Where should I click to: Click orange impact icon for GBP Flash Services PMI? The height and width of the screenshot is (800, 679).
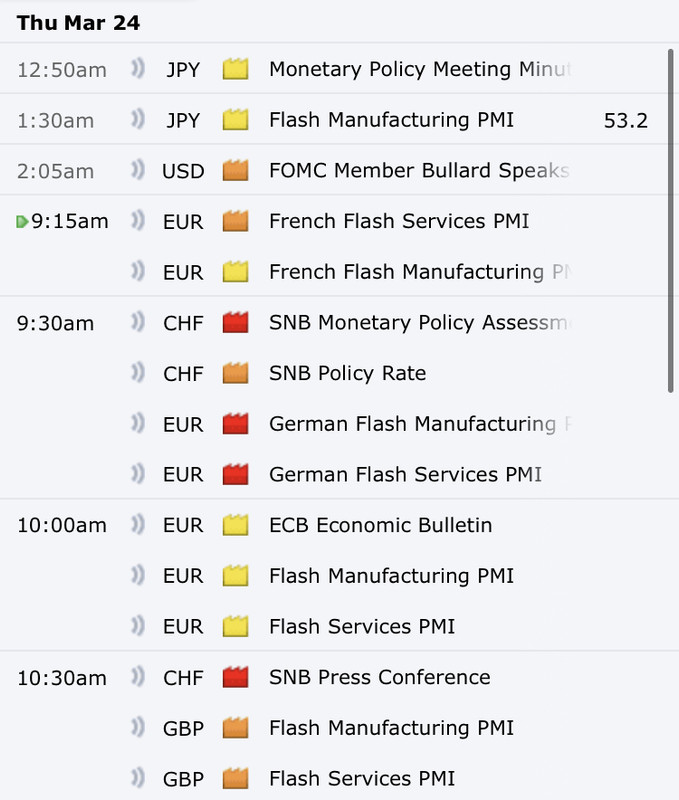(235, 778)
